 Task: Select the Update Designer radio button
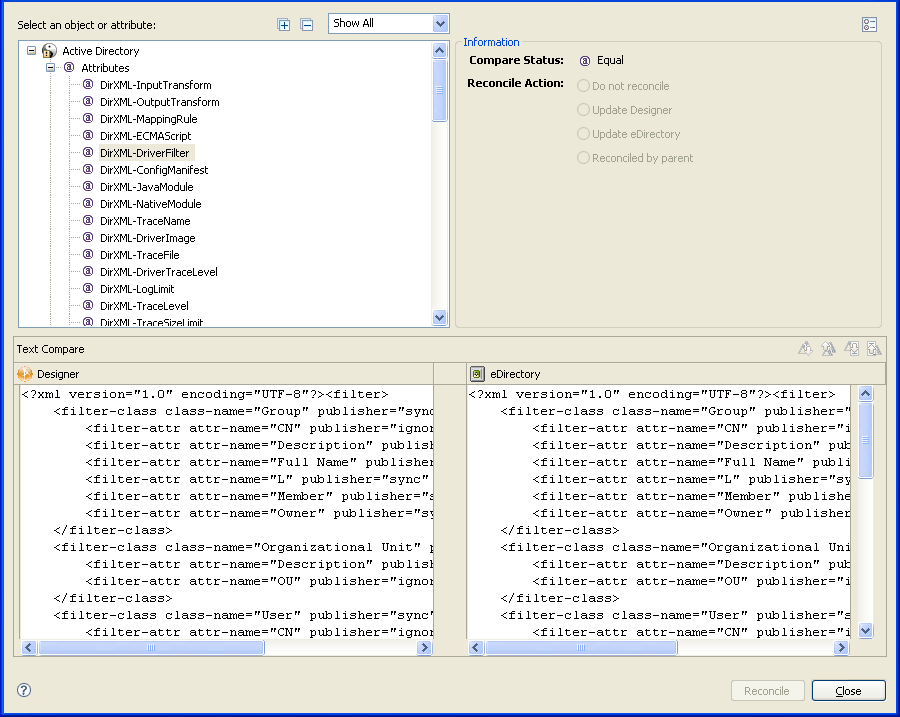coord(583,110)
